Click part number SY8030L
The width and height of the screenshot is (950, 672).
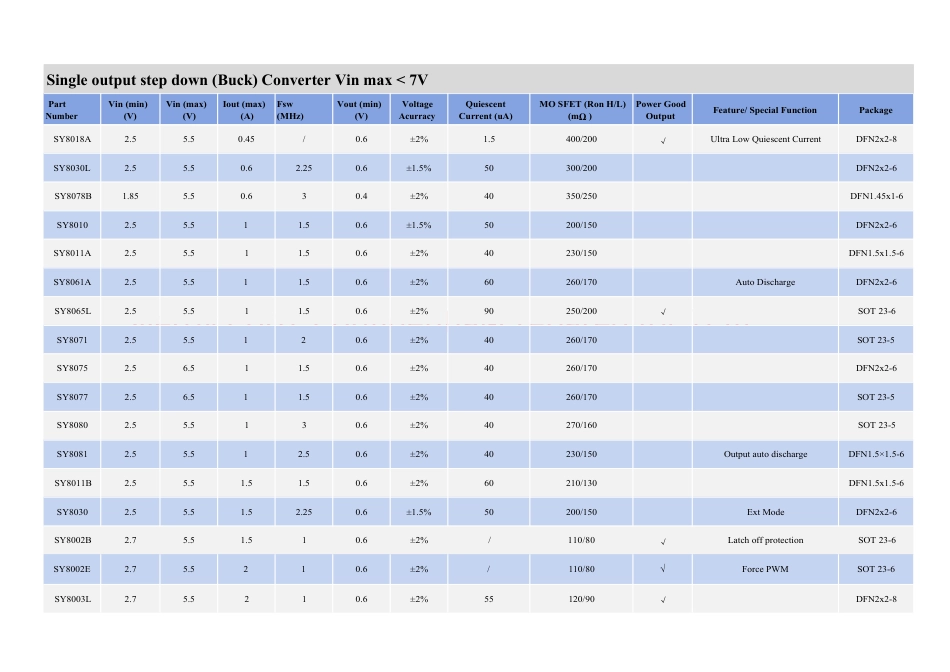(72, 168)
